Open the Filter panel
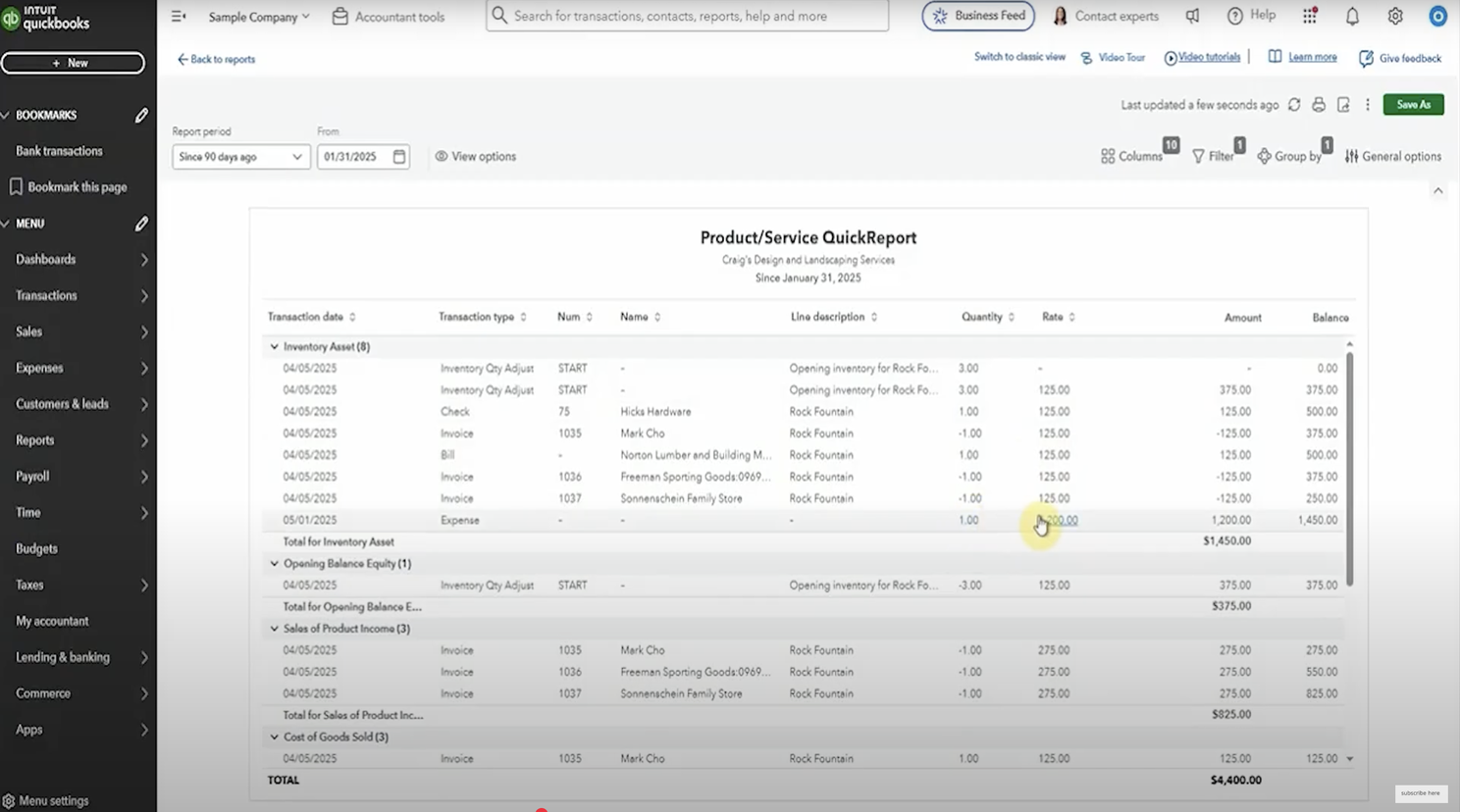 [1213, 156]
